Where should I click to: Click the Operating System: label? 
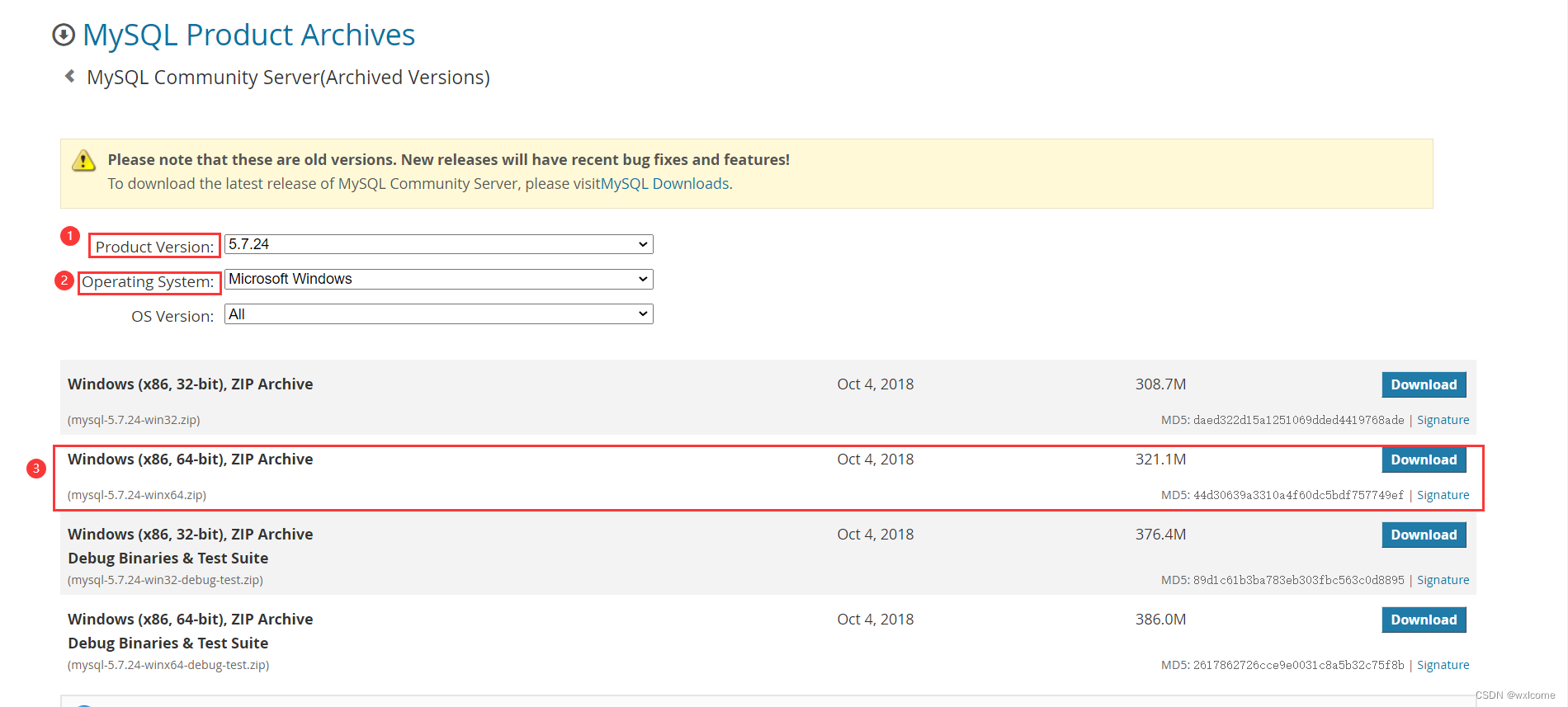(148, 281)
